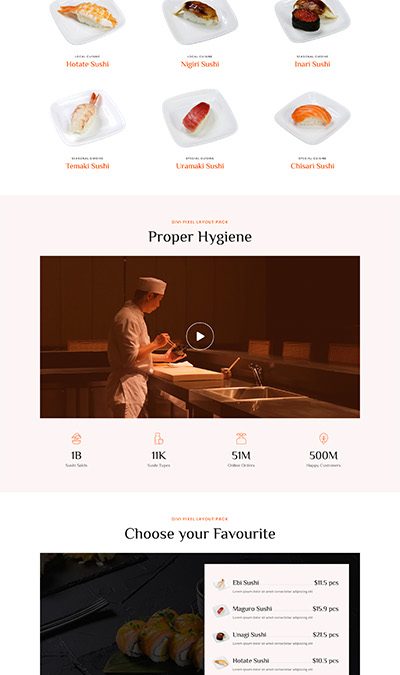Image resolution: width=400 pixels, height=675 pixels.
Task: Play the Proper Hygiene video
Action: (200, 336)
